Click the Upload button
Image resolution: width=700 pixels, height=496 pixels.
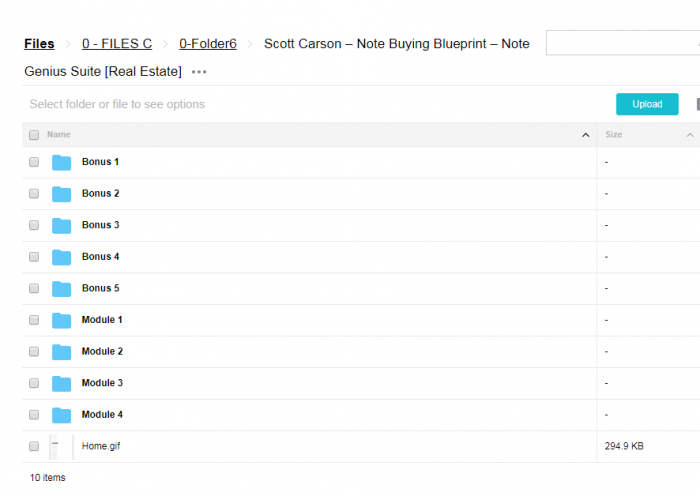click(647, 104)
